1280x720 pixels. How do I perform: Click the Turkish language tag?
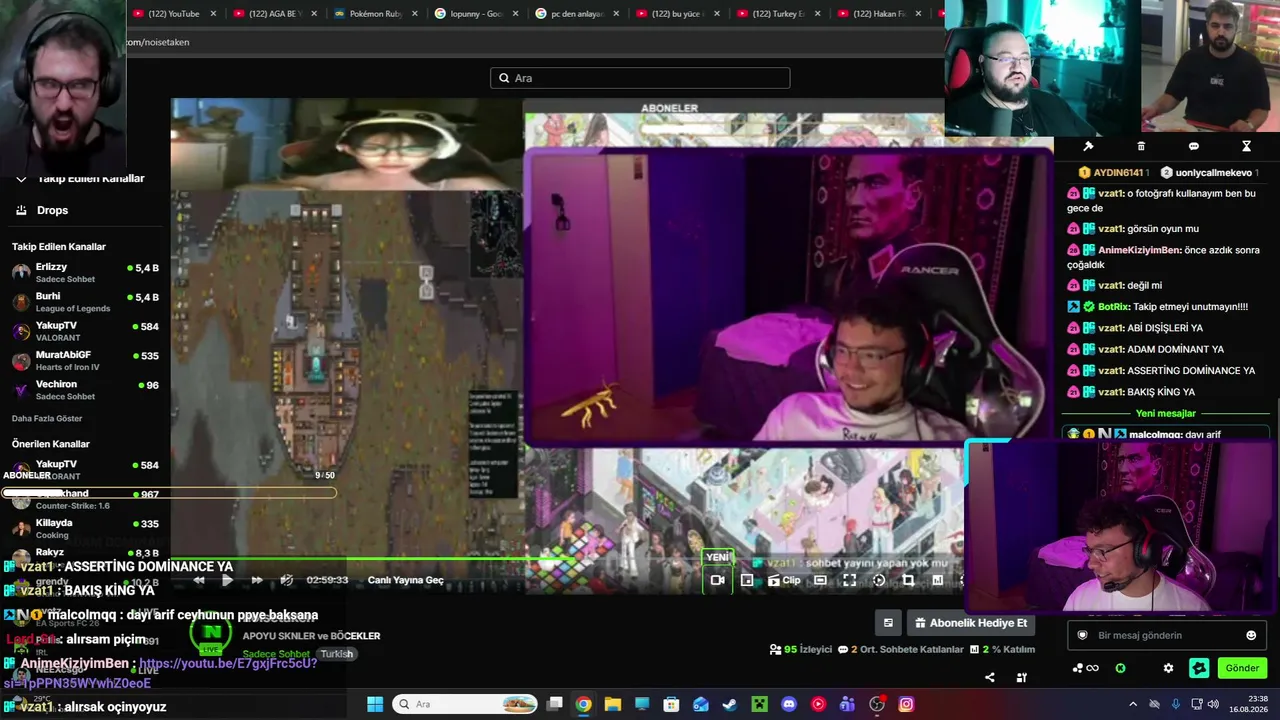pyautogui.click(x=337, y=654)
